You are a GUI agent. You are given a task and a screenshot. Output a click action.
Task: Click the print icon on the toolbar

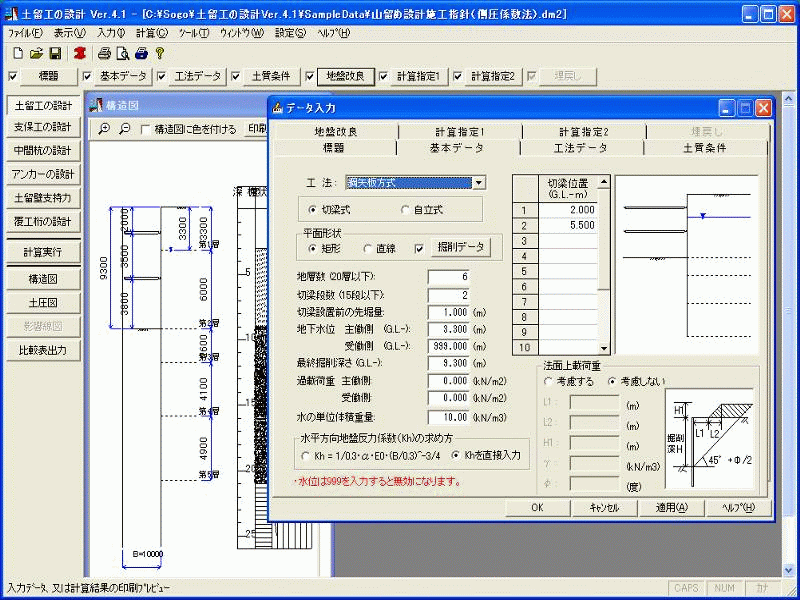(x=106, y=53)
